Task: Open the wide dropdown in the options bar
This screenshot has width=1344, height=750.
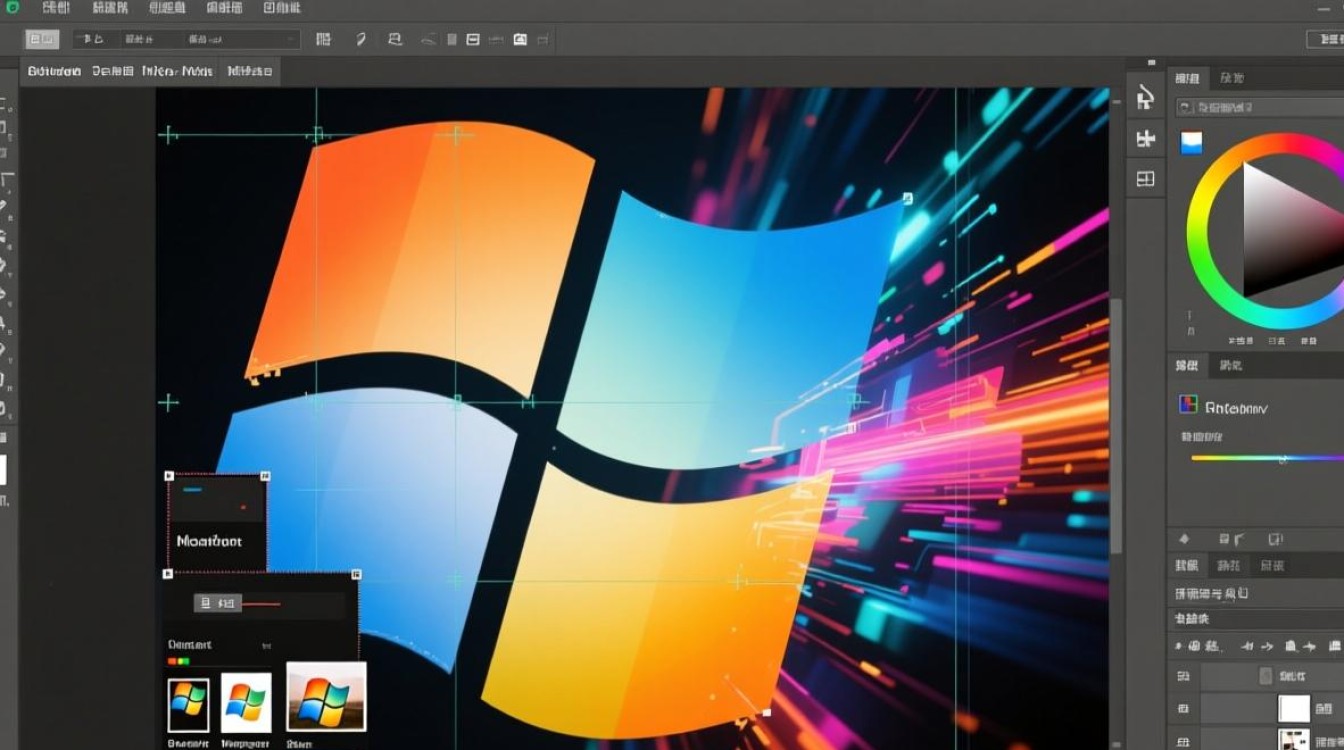Action: coord(210,40)
